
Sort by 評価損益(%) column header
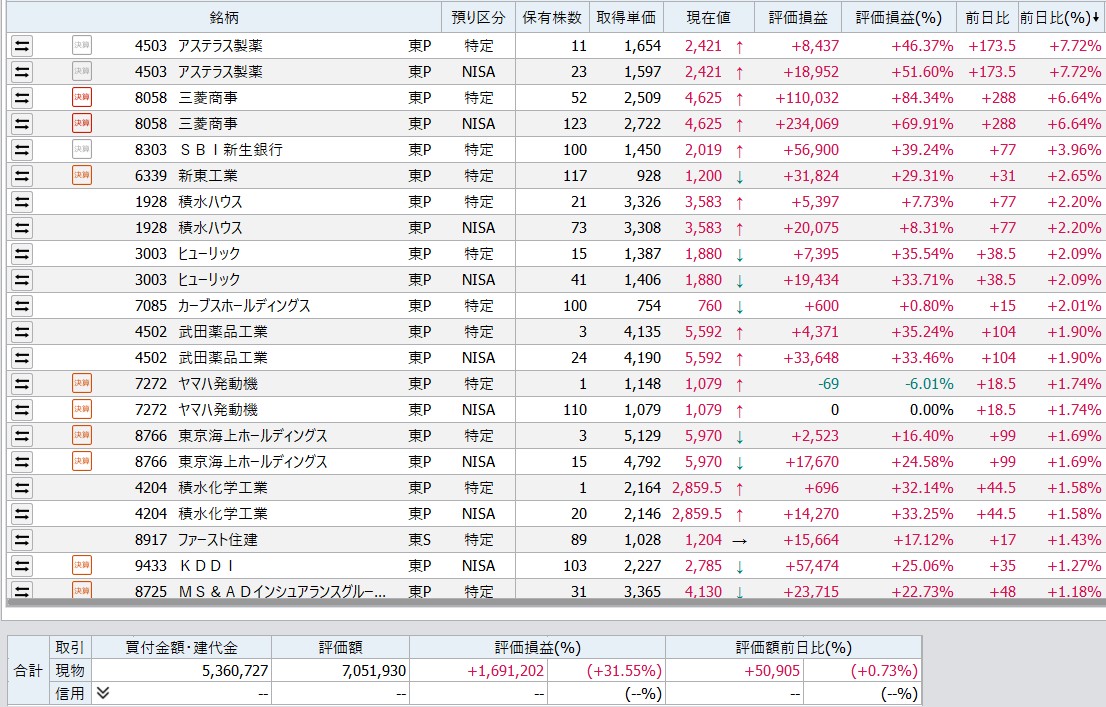899,18
